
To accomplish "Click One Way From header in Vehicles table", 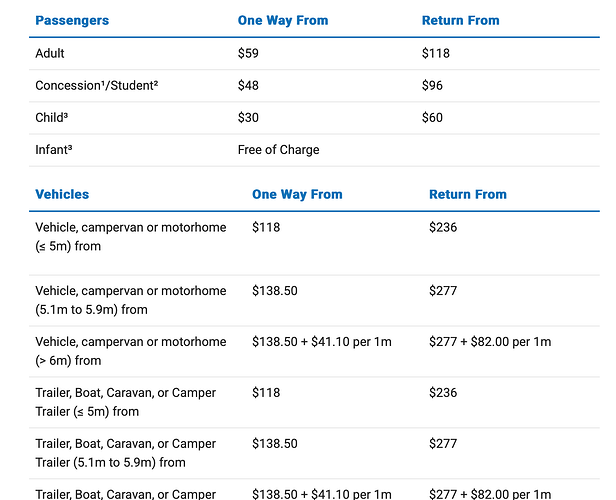I will click(x=297, y=194).
